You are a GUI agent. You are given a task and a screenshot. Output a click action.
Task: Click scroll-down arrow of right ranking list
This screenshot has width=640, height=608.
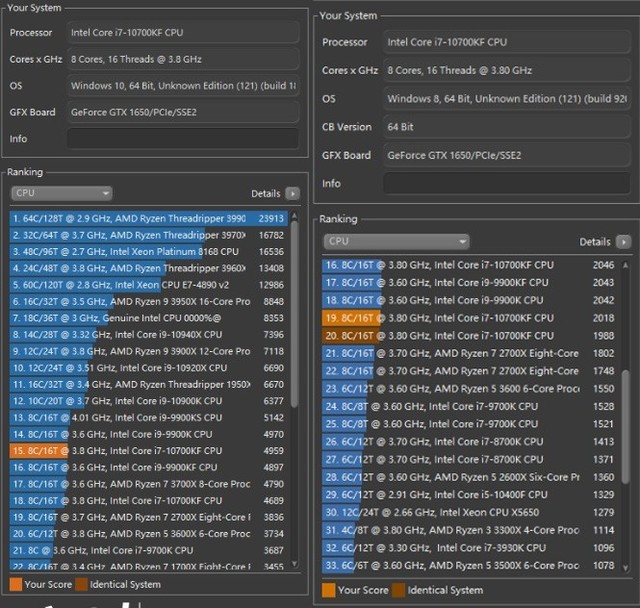point(625,568)
